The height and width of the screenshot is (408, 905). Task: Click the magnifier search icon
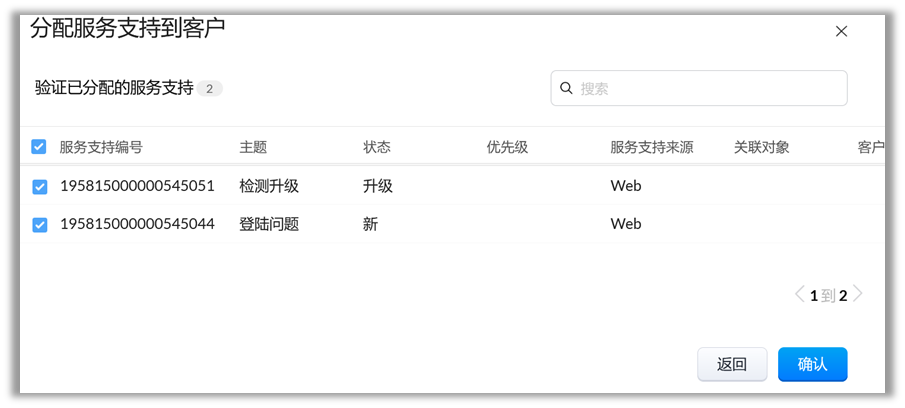(x=567, y=88)
